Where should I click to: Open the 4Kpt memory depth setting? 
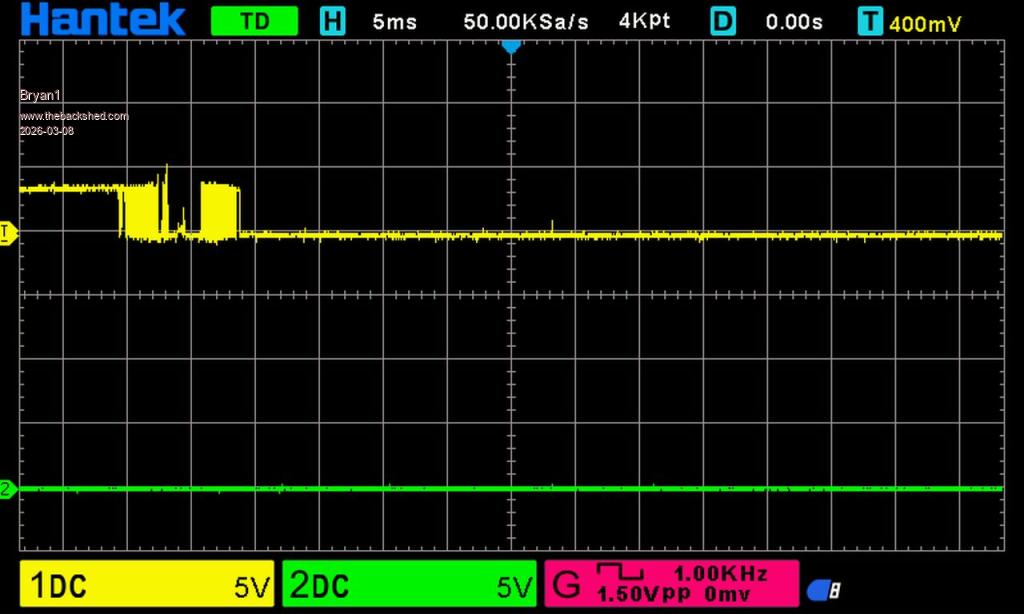(644, 21)
